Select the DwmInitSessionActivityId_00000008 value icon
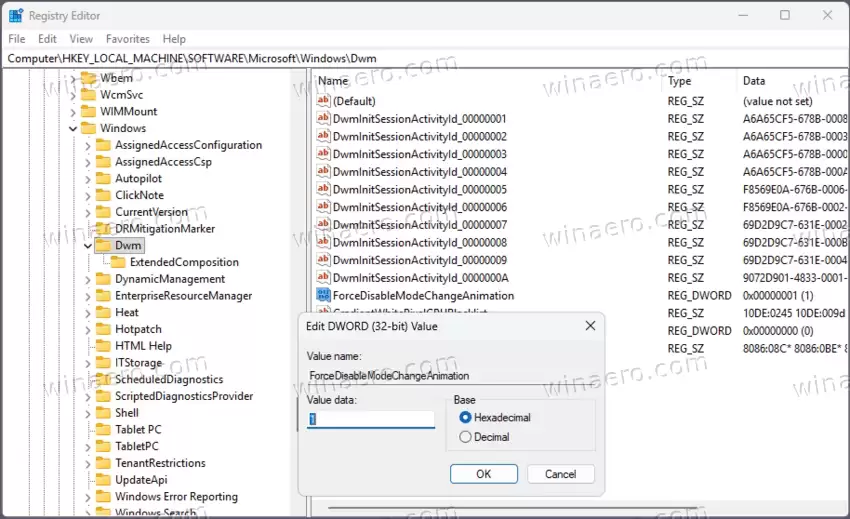 click(323, 242)
